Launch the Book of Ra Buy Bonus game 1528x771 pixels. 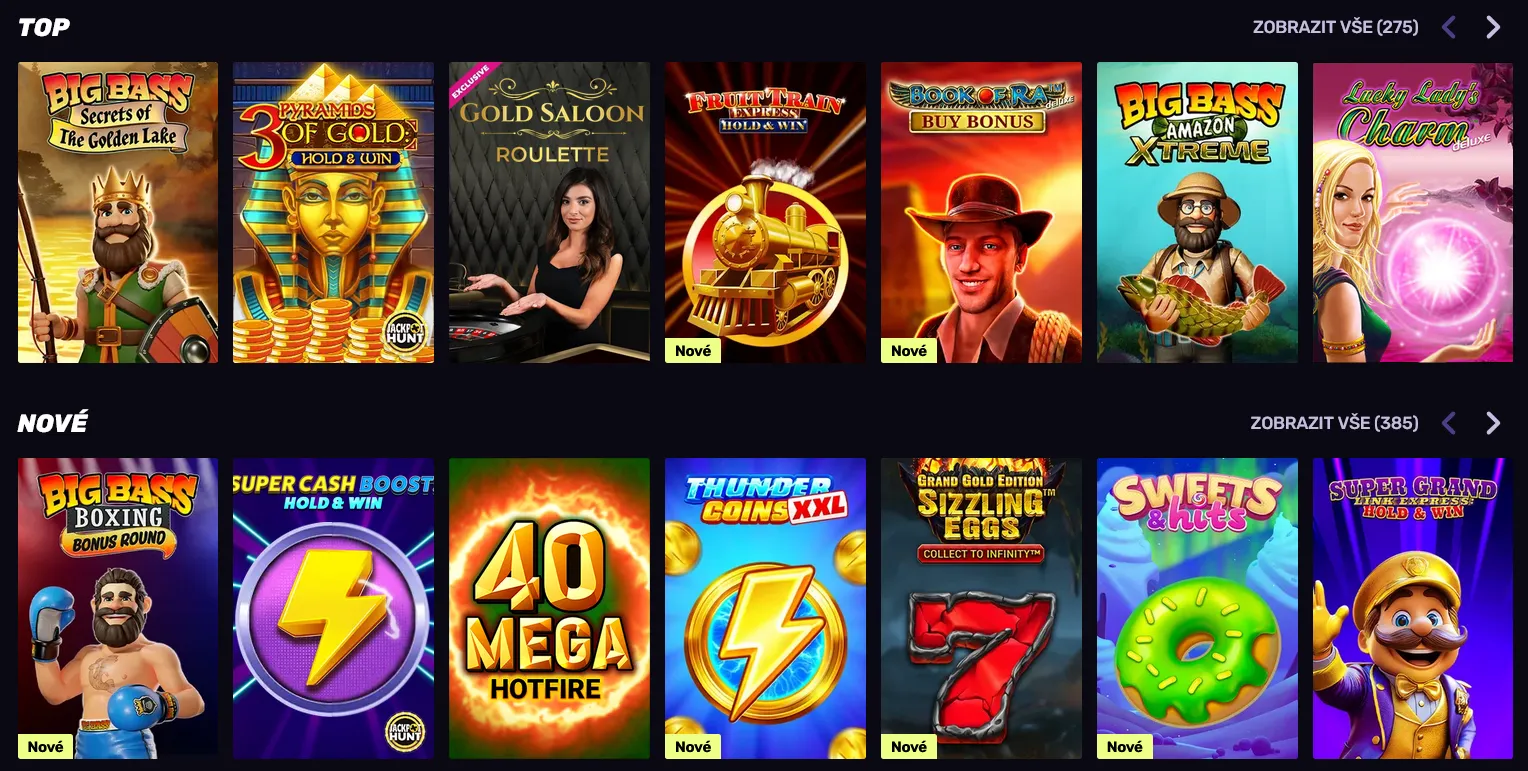pos(981,212)
